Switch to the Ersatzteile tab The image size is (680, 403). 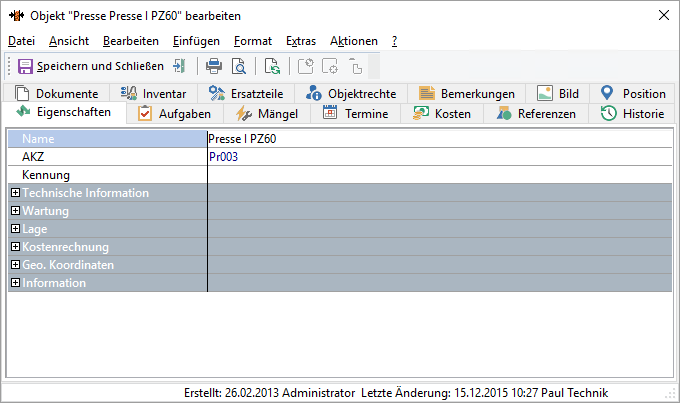tap(246, 93)
